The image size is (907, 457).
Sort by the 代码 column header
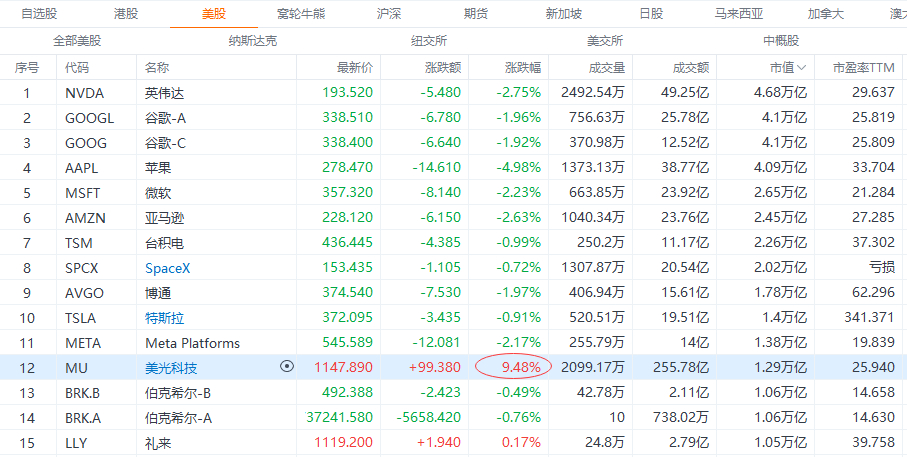pos(78,68)
